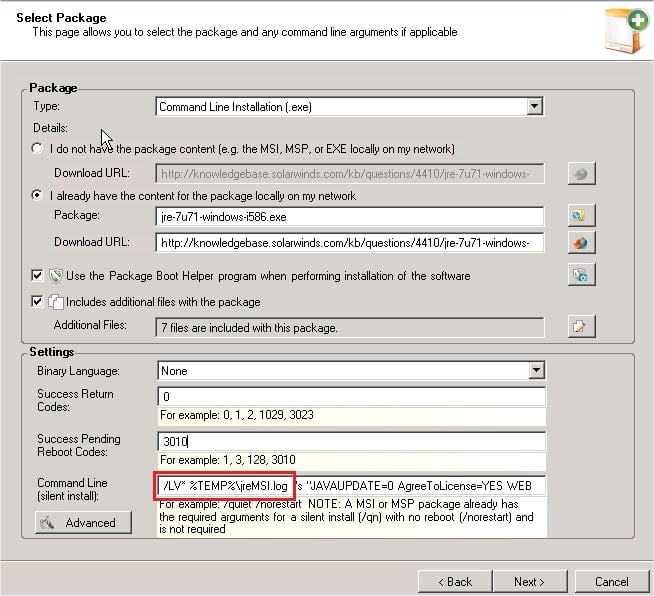Click the Package file name field

[x=350, y=217]
